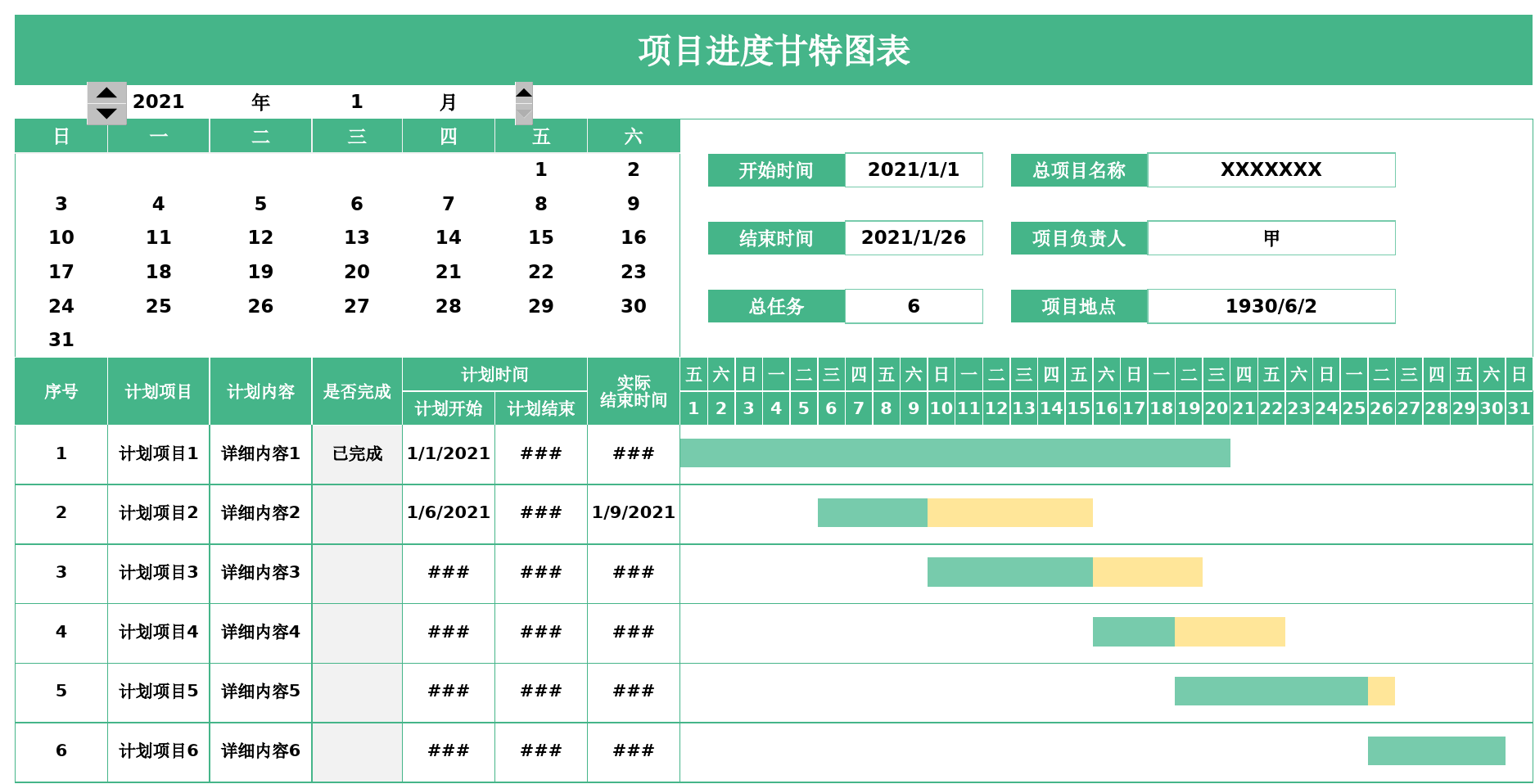Select the empty completion cell for 计划项目2
Viewport: 1535px width, 784px height.
point(357,513)
